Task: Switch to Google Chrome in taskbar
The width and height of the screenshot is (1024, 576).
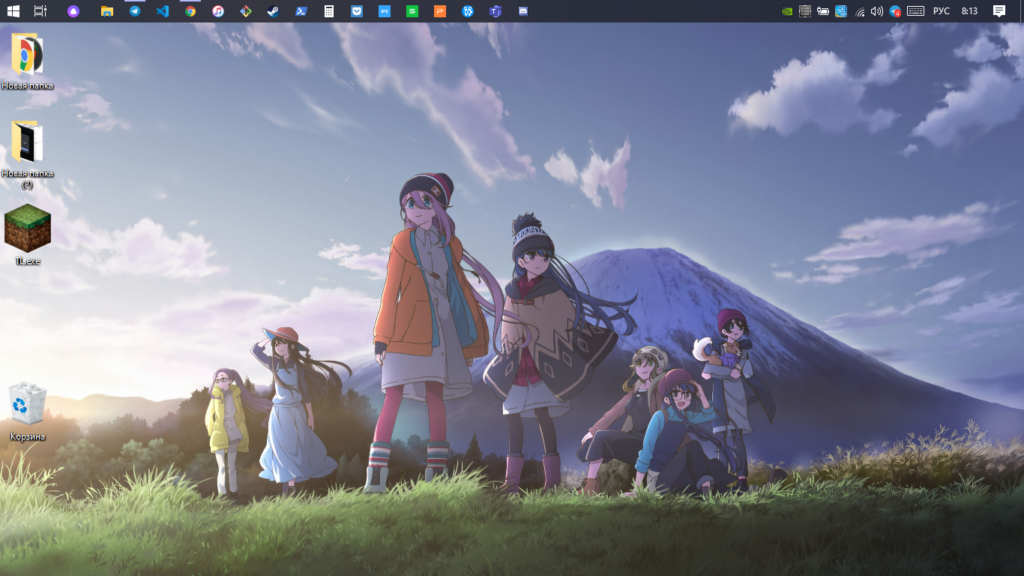Action: [x=190, y=11]
